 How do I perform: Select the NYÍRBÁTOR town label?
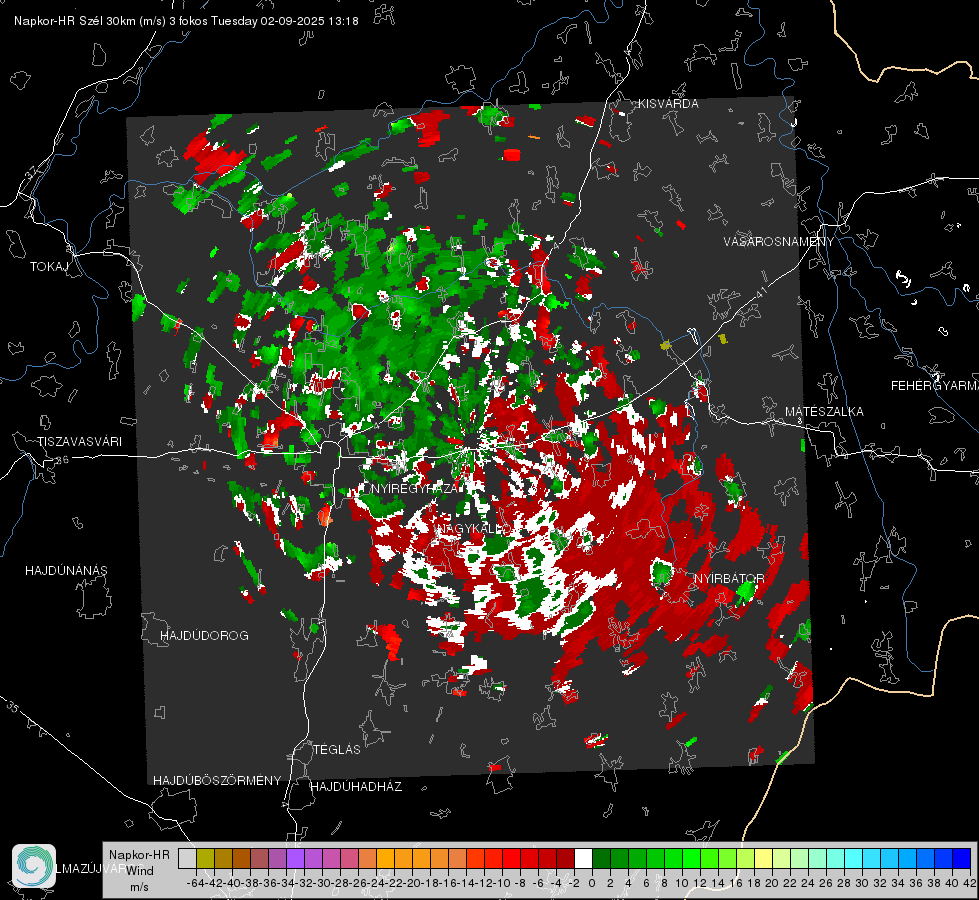pos(729,579)
